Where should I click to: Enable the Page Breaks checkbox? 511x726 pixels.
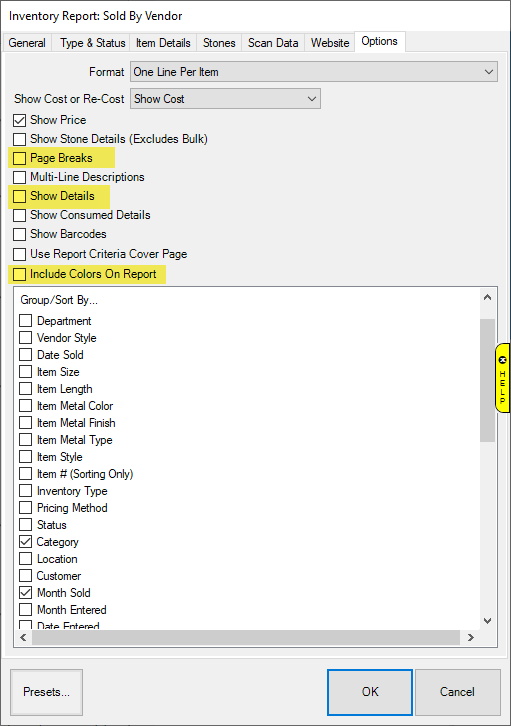[x=19, y=158]
